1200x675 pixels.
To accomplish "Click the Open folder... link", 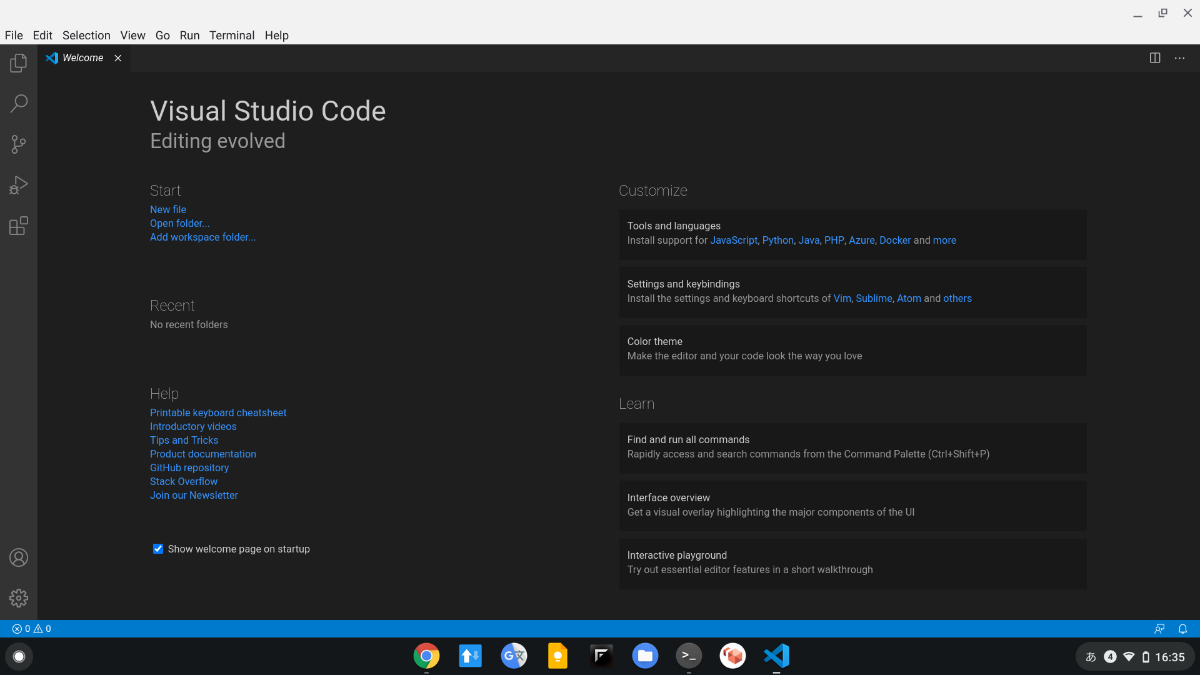I will [180, 224].
